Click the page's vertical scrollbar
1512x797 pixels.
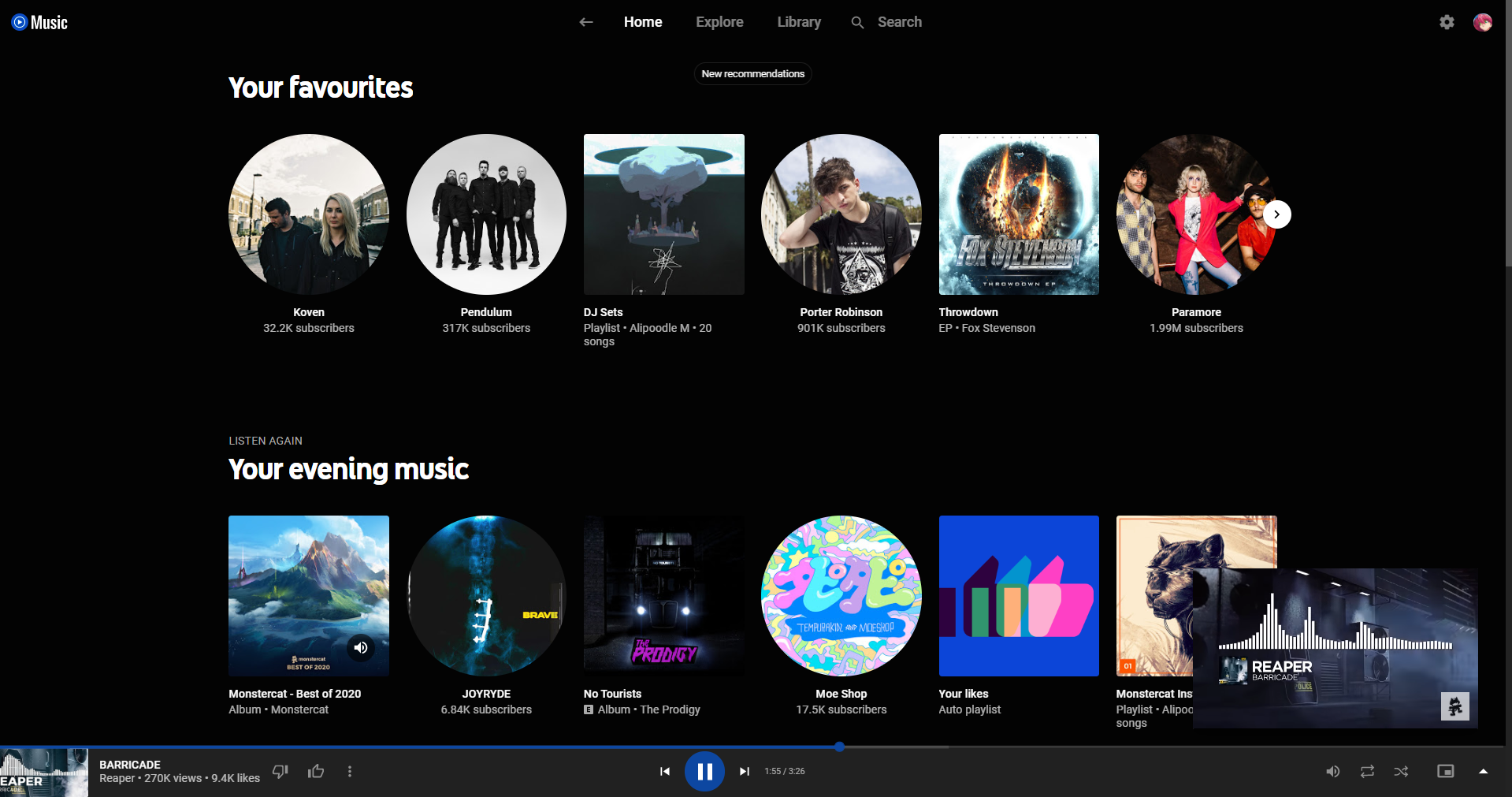point(1508,134)
